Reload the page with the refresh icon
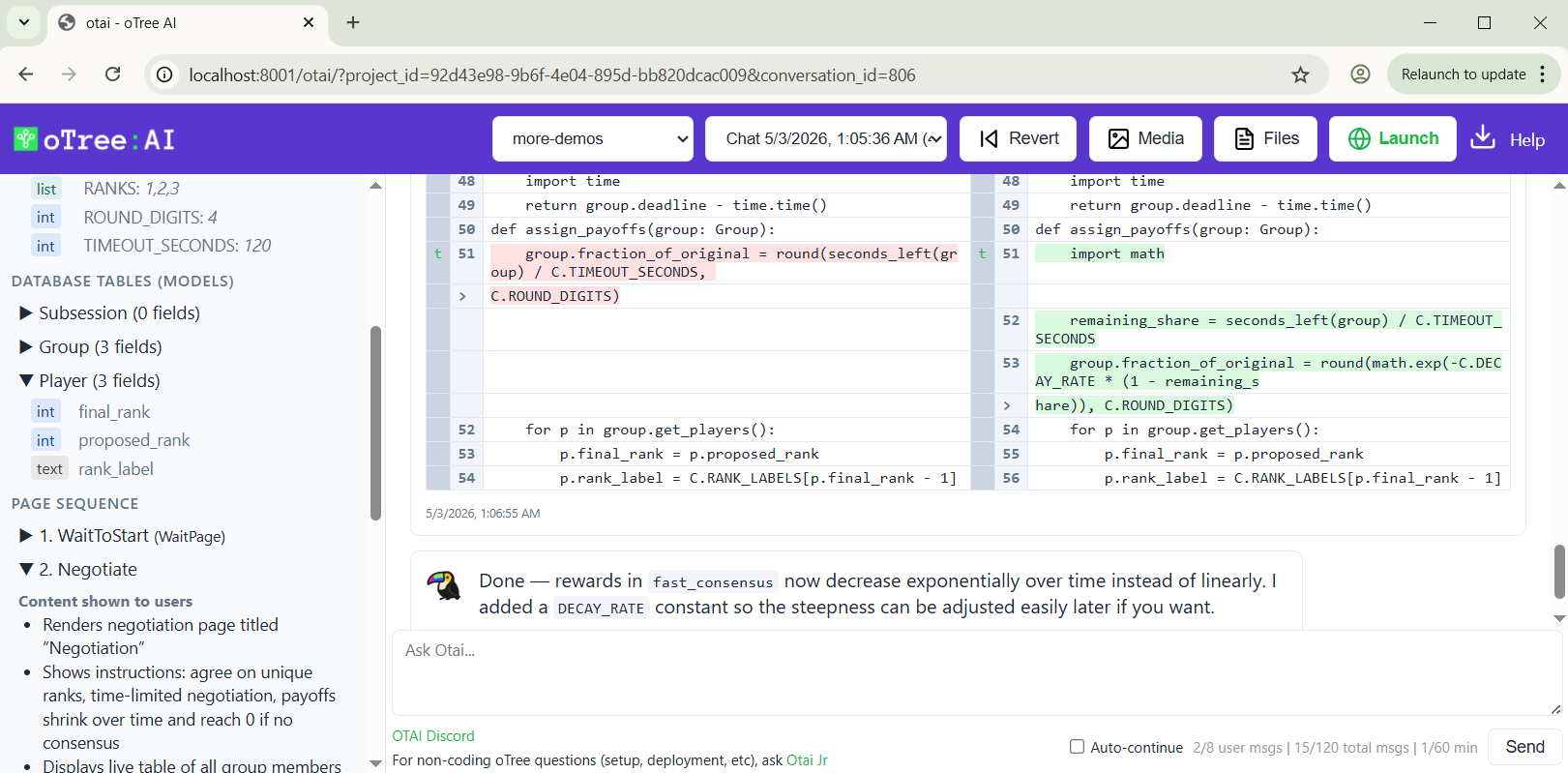The width and height of the screenshot is (1568, 773). pyautogui.click(x=113, y=74)
